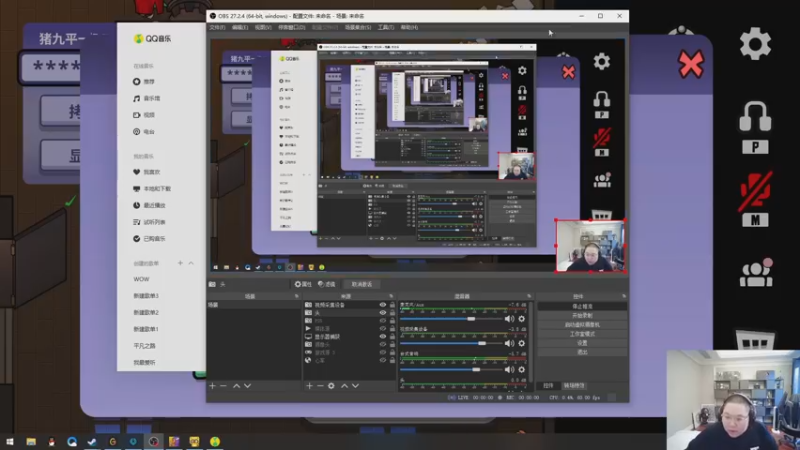Click 开始录制 button in OBS
Screen dimensions: 800x450
click(x=582, y=316)
